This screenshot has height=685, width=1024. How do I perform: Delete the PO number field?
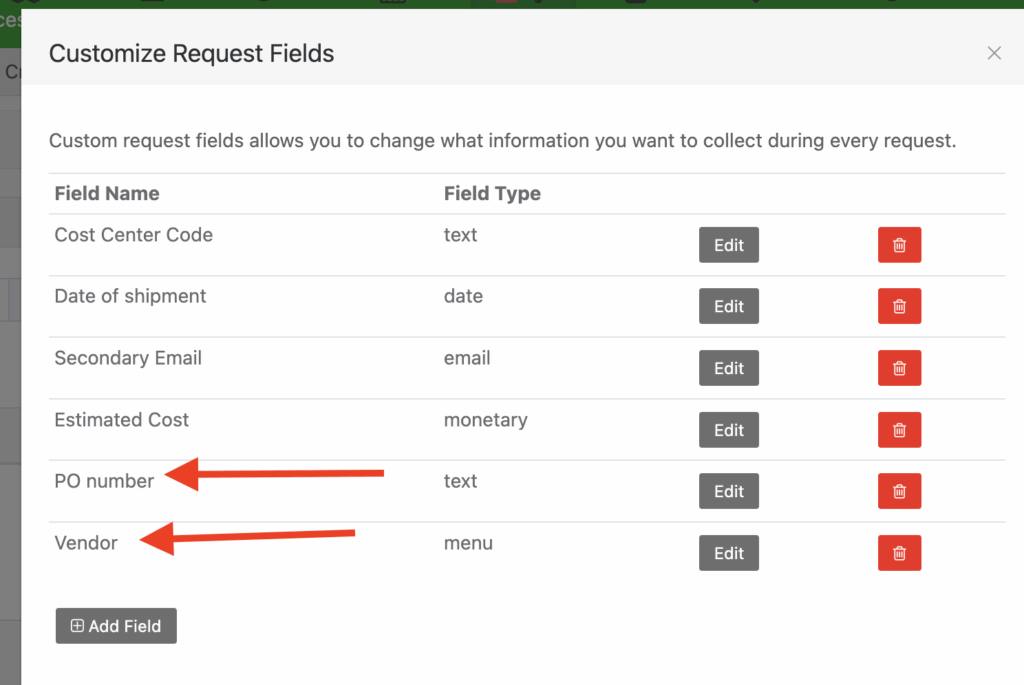pyautogui.click(x=899, y=491)
